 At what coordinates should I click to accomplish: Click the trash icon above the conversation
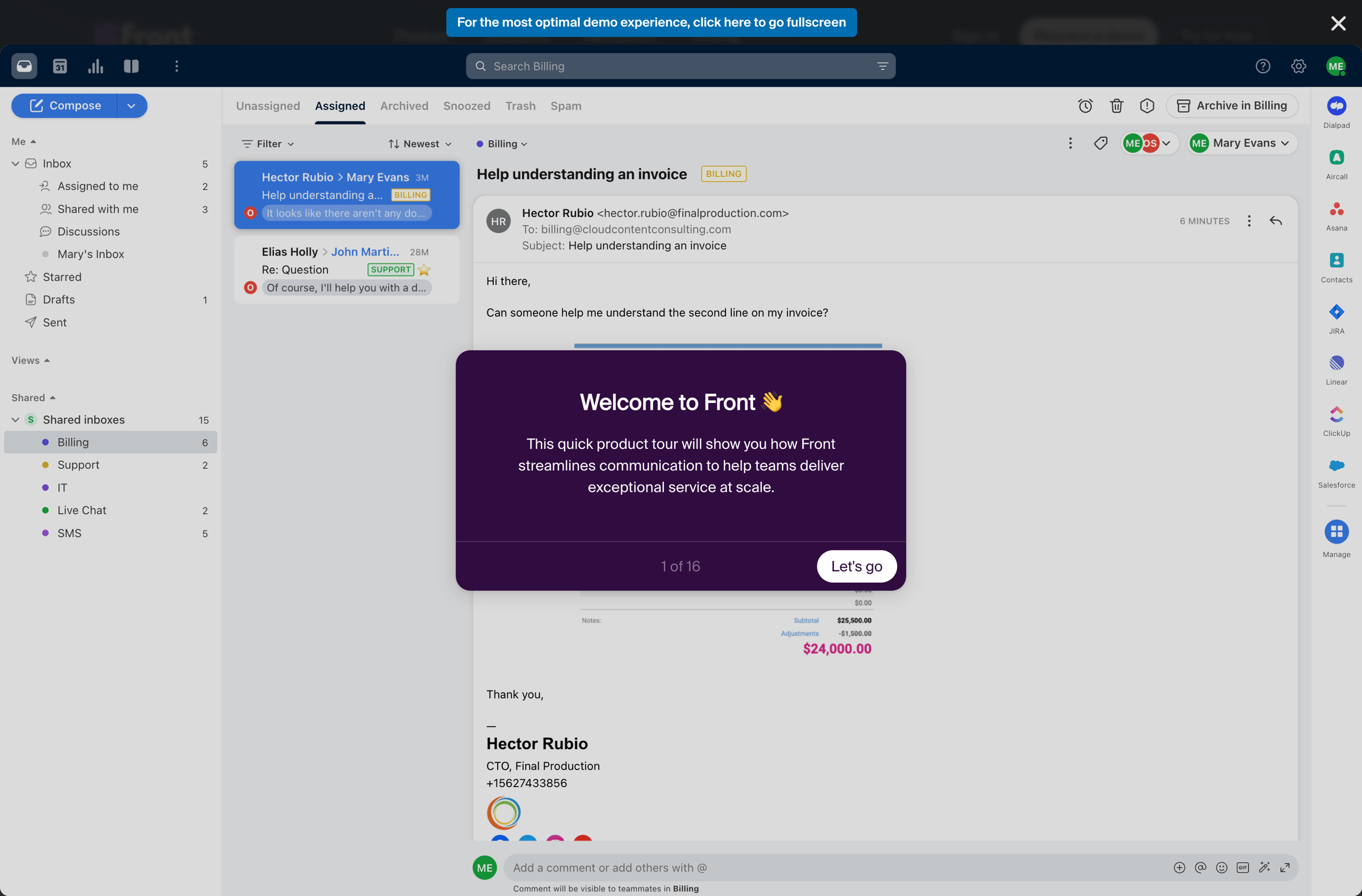[x=1116, y=106]
